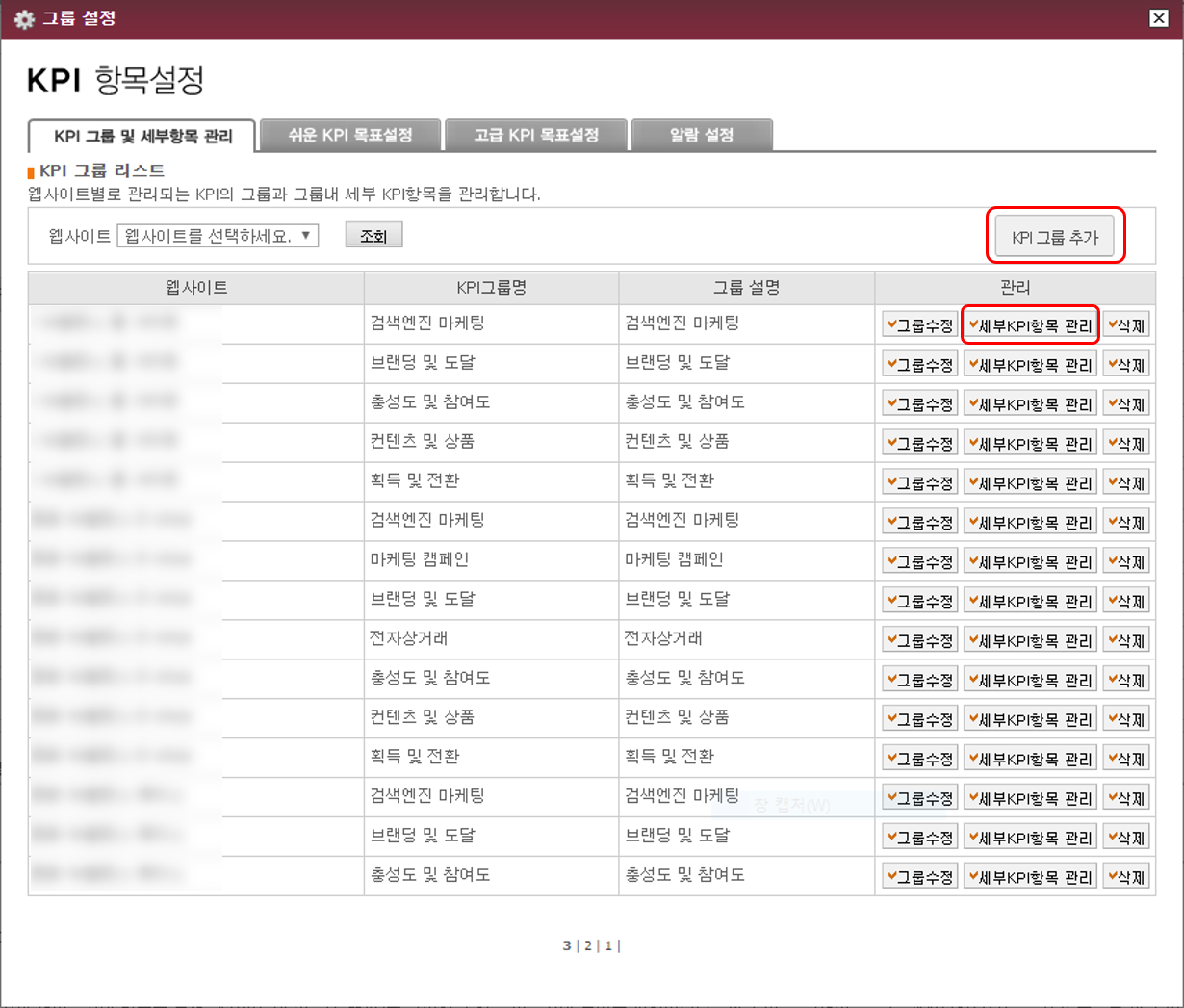Screen dimensions: 1184x1008
Task: Switch to the 쉬운 KPI 목표설정 tab
Action: point(350,136)
